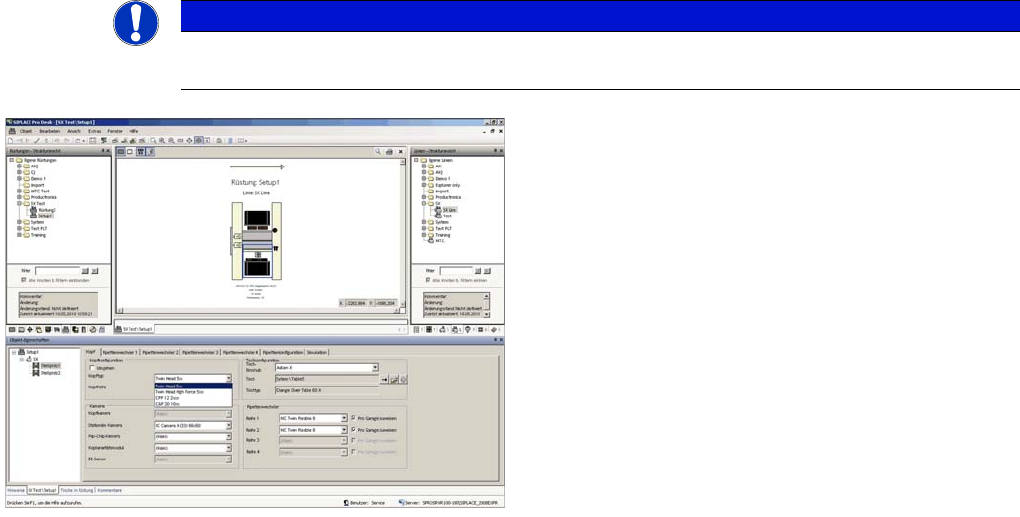Screen dimensions: 1020x517
Task: Open the Reihe 1 pipette changer dropdown
Action: point(343,417)
